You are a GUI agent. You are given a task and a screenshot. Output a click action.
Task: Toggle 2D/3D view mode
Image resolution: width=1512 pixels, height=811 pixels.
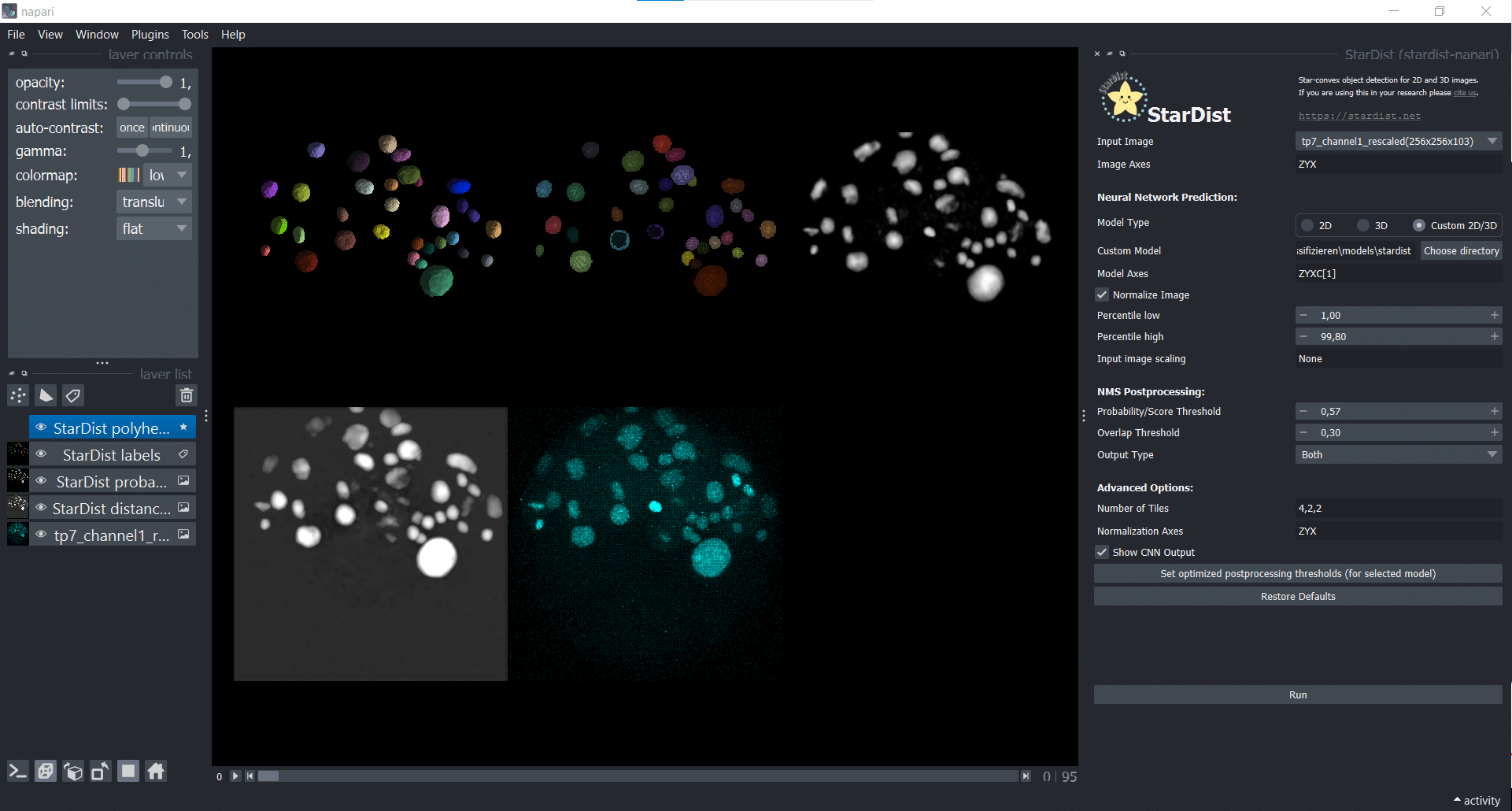(x=46, y=772)
